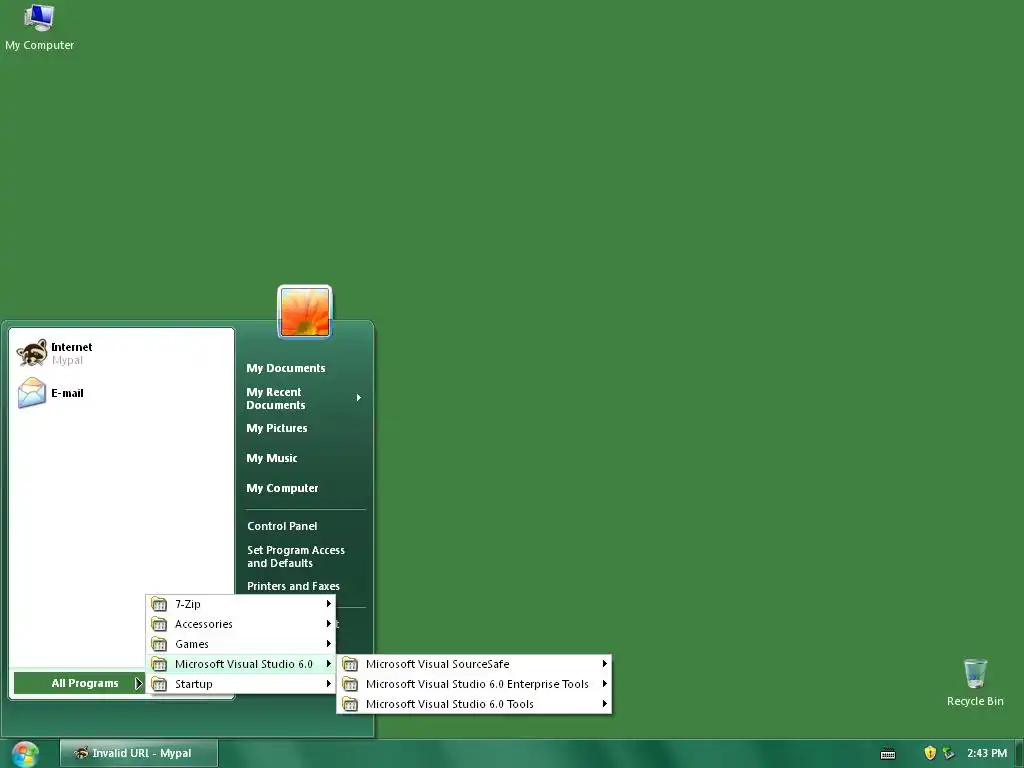Open Microsoft Visual Studio 6.0 Enterprise Tools
The height and width of the screenshot is (768, 1024).
pyautogui.click(x=474, y=684)
